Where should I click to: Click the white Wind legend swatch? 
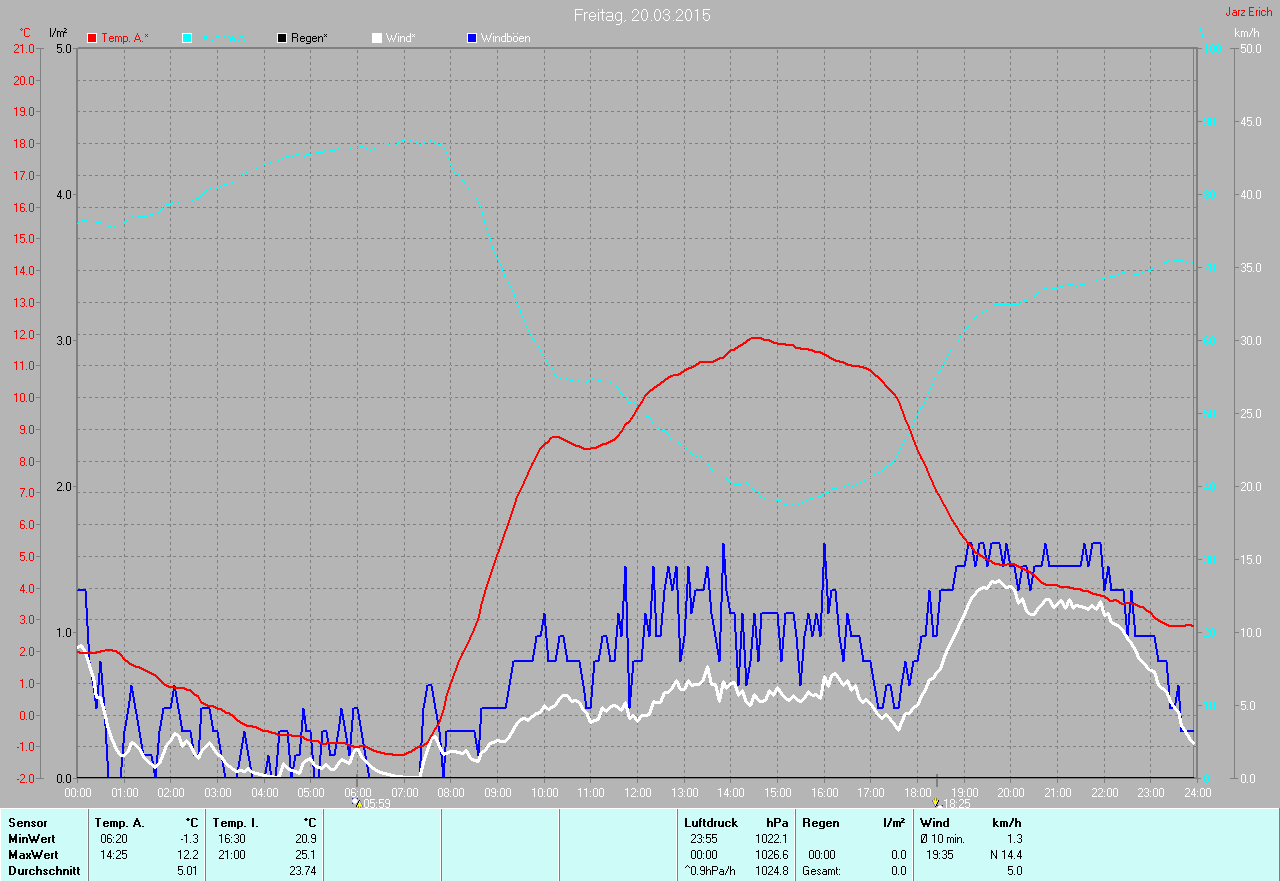coord(377,38)
